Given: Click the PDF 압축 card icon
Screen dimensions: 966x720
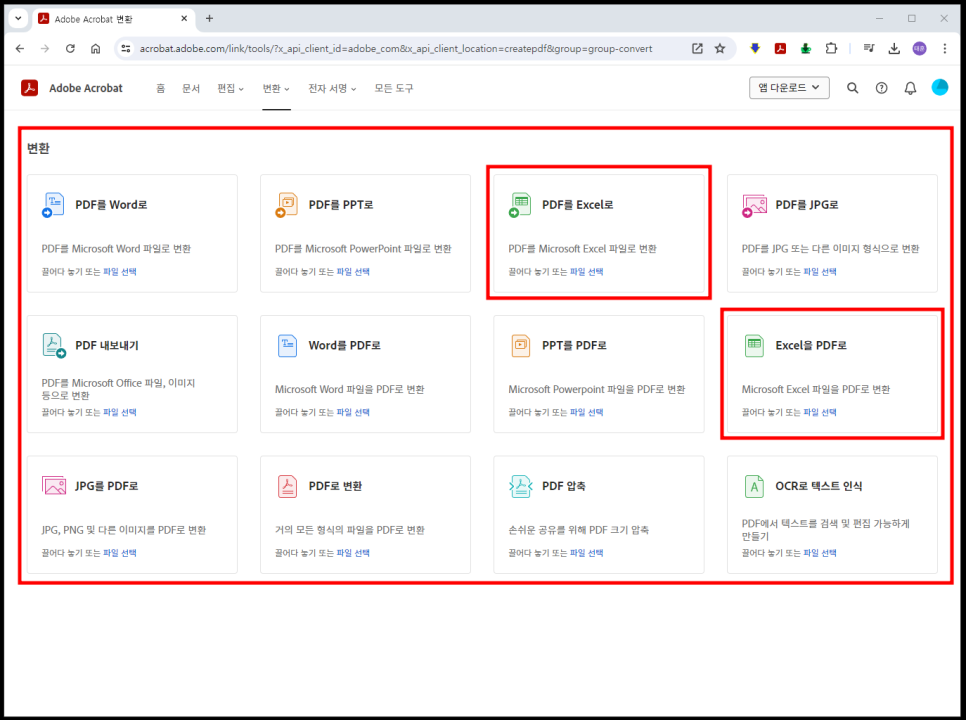Looking at the screenshot, I should (x=521, y=486).
